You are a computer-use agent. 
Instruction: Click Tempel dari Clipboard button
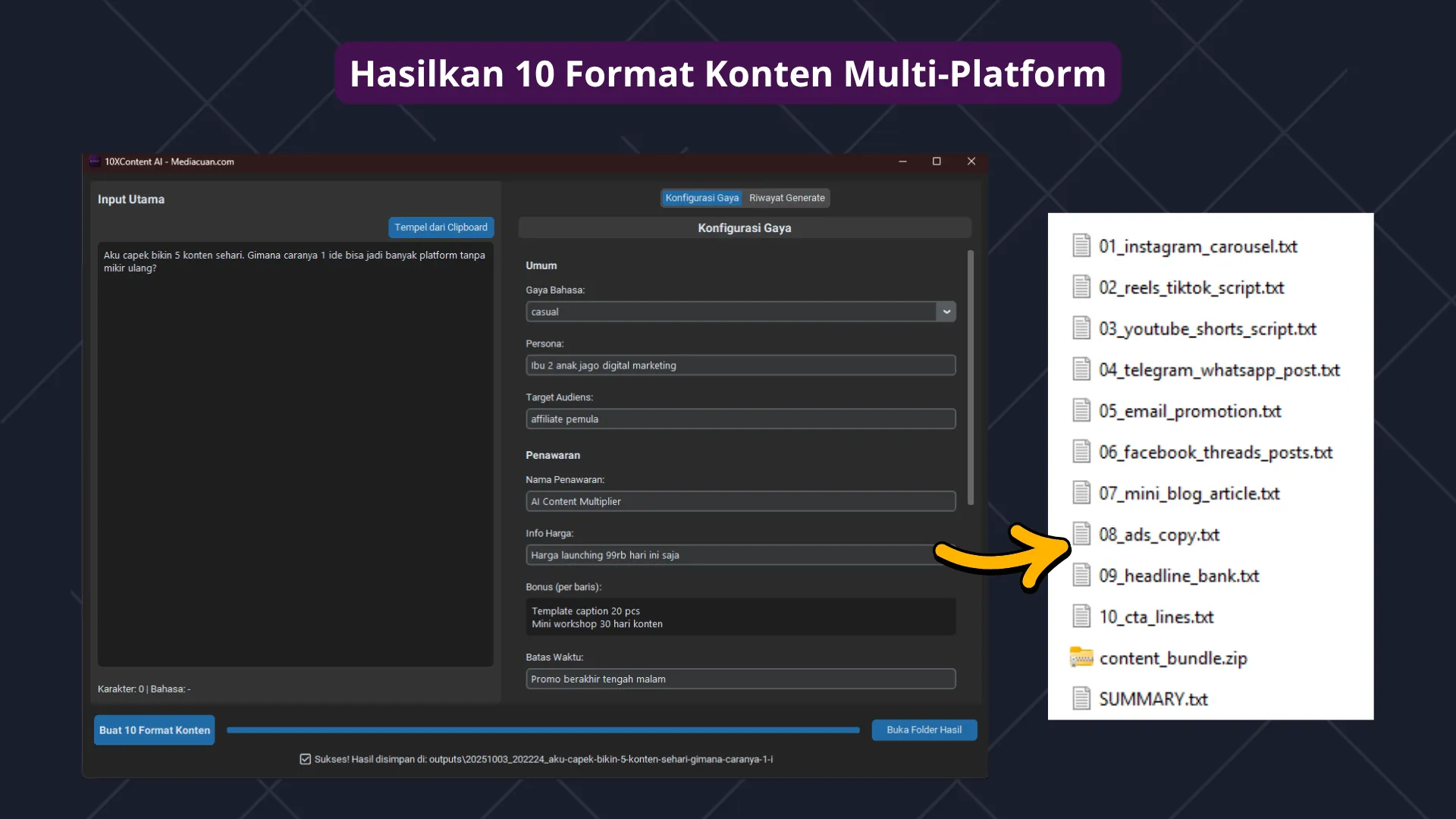(x=441, y=227)
